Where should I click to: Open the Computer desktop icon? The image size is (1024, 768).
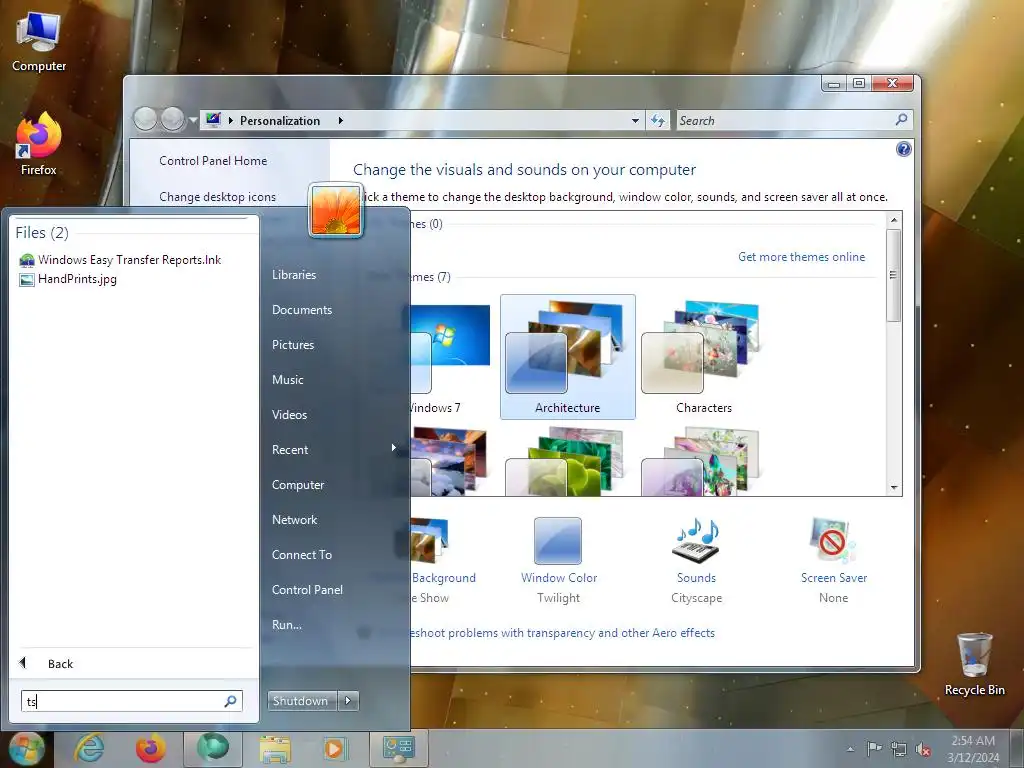39,42
